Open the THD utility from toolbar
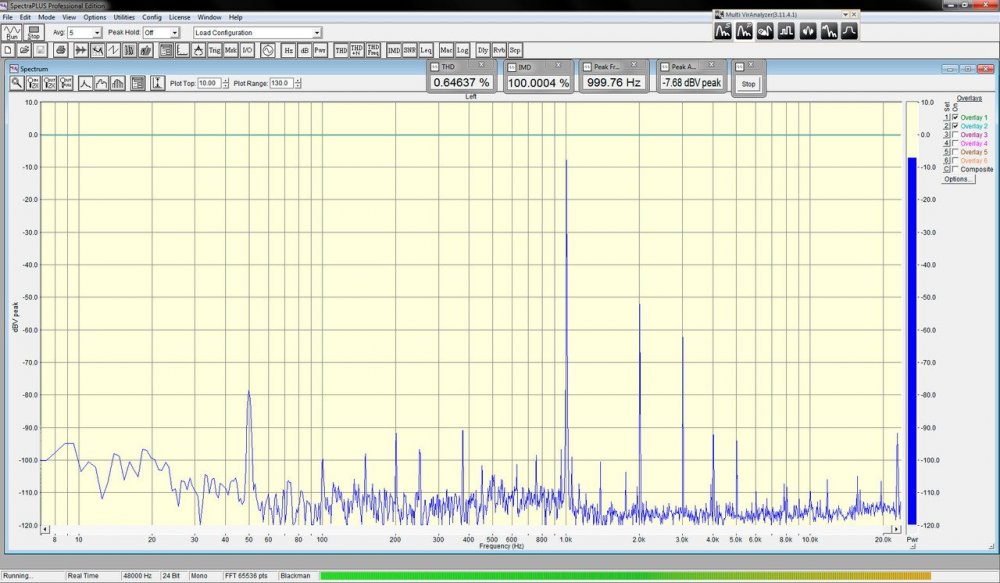This screenshot has width=1000, height=583. point(341,49)
